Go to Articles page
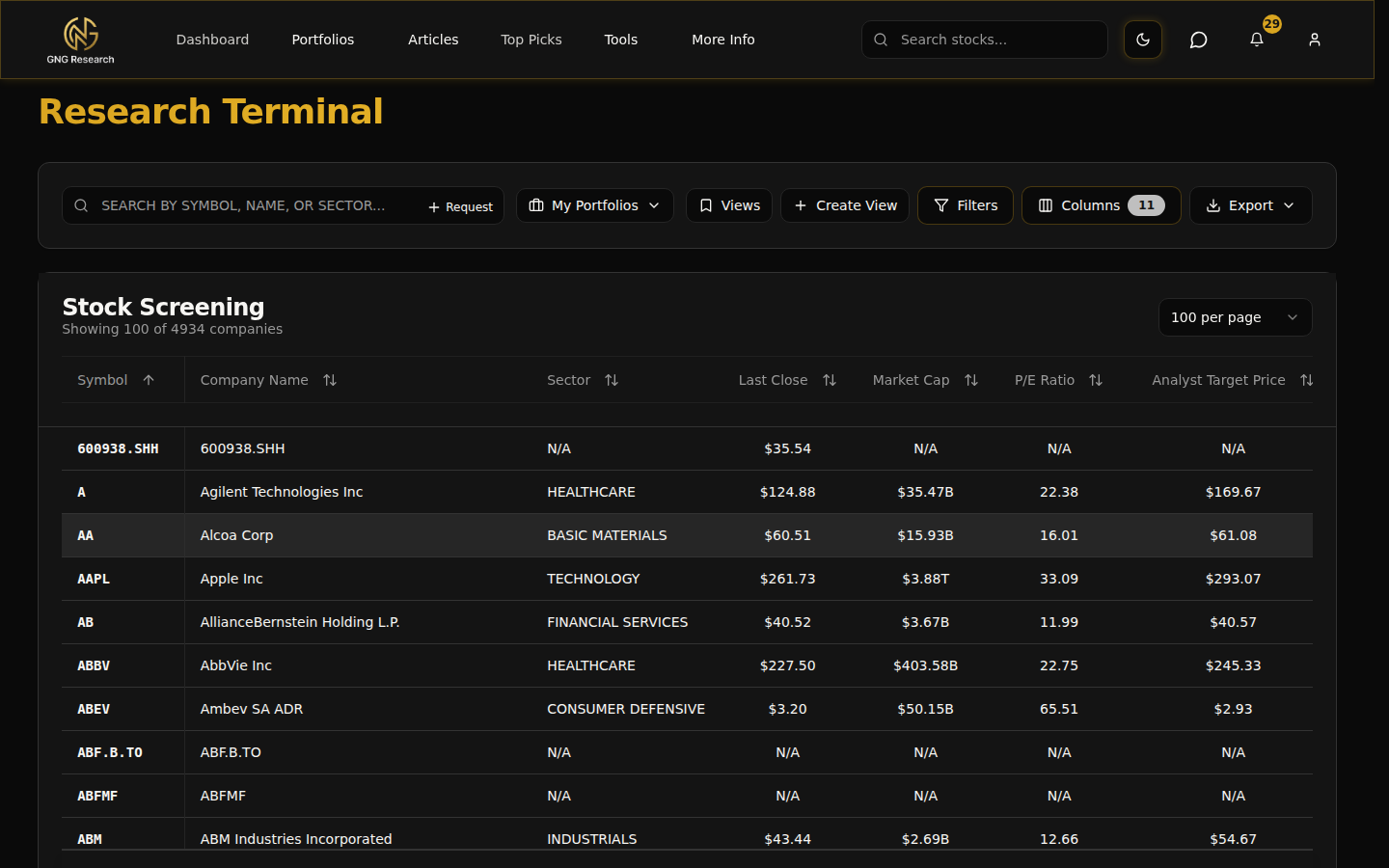This screenshot has width=1389, height=868. [433, 40]
